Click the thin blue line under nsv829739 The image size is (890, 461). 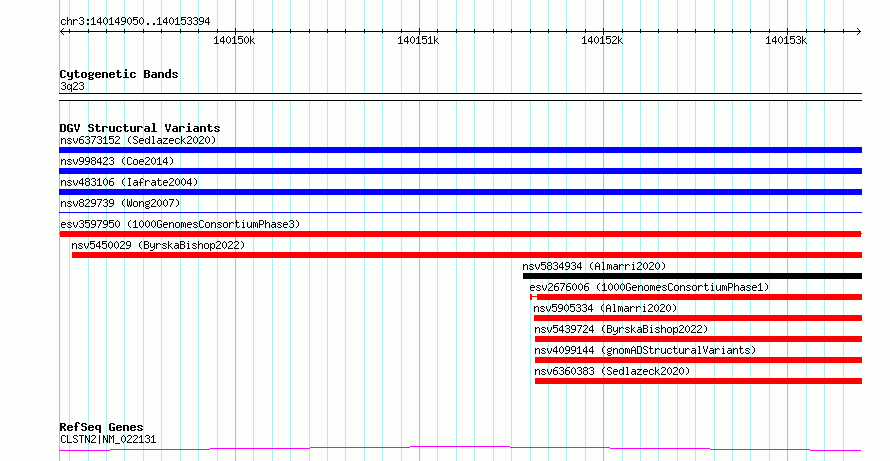(460, 213)
